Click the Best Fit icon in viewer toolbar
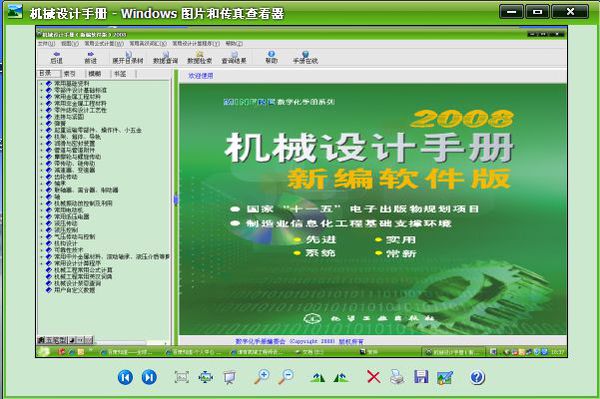 182,377
